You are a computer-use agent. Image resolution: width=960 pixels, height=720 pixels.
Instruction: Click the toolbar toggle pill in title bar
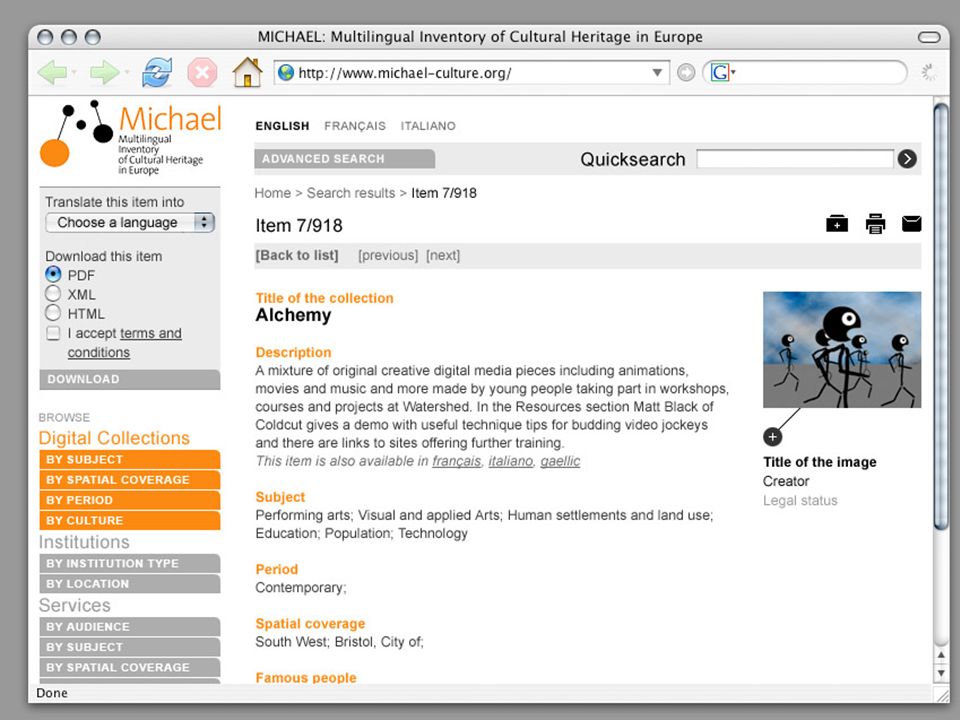[929, 37]
